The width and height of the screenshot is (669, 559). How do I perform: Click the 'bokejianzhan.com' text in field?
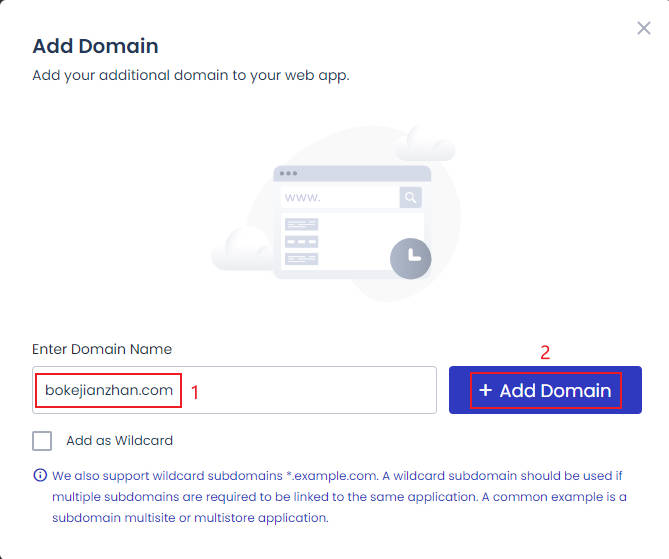pos(109,390)
